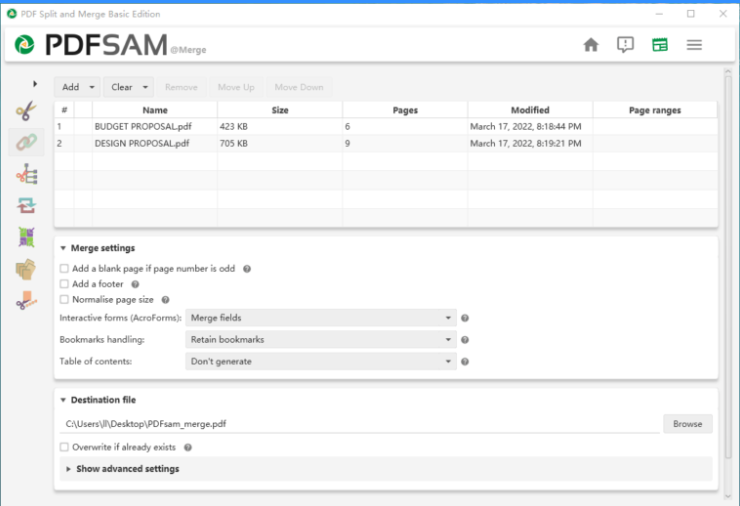
Task: Show help for Add a footer
Action: (x=135, y=284)
